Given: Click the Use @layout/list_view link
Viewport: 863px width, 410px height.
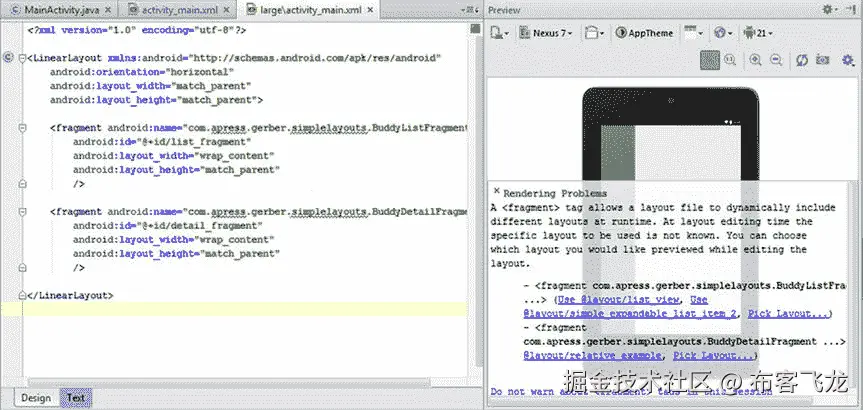Looking at the screenshot, I should click(x=620, y=300).
